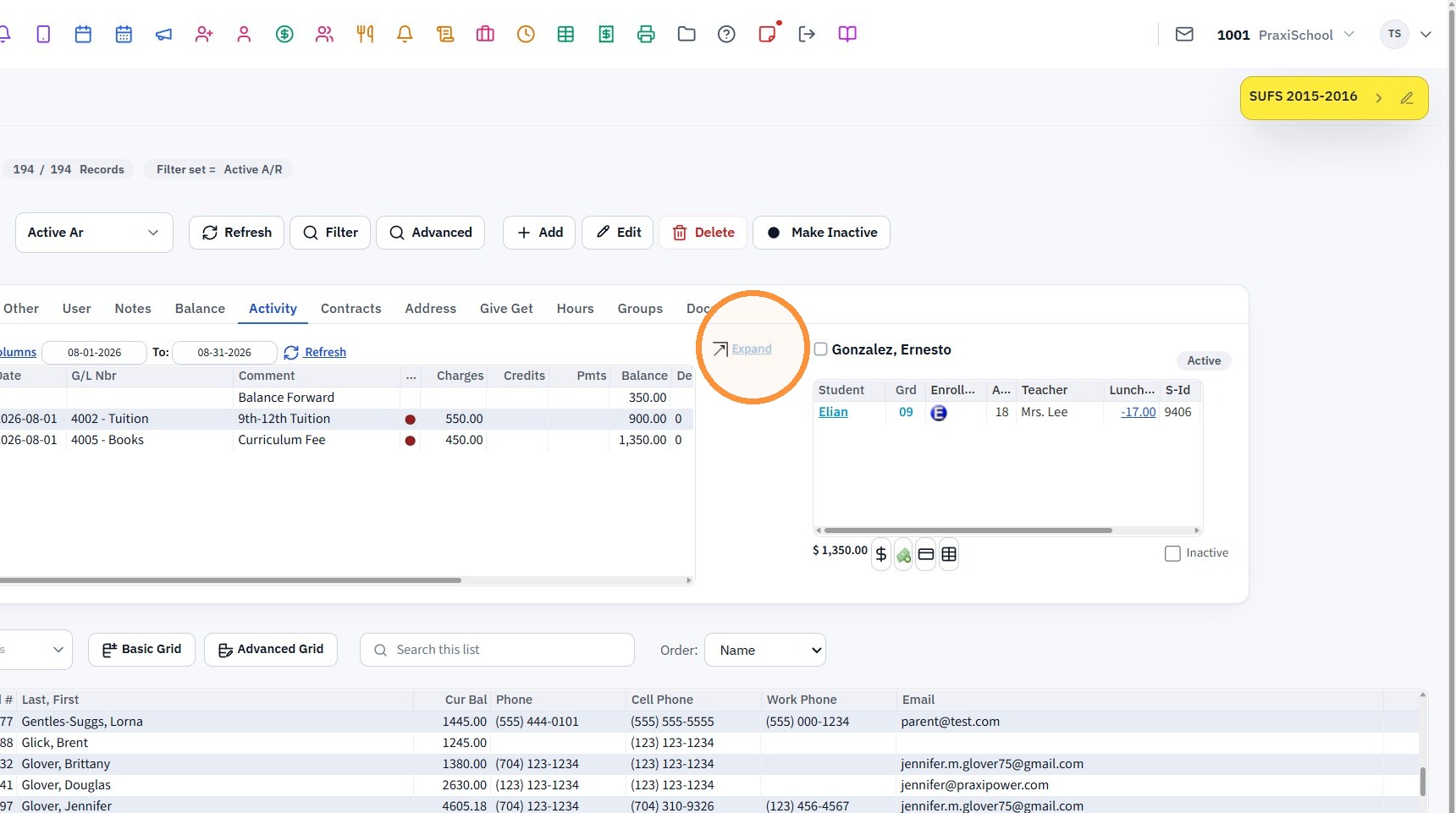1456x813 pixels.
Task: Open the blue blank calendar icon
Action: [x=83, y=34]
